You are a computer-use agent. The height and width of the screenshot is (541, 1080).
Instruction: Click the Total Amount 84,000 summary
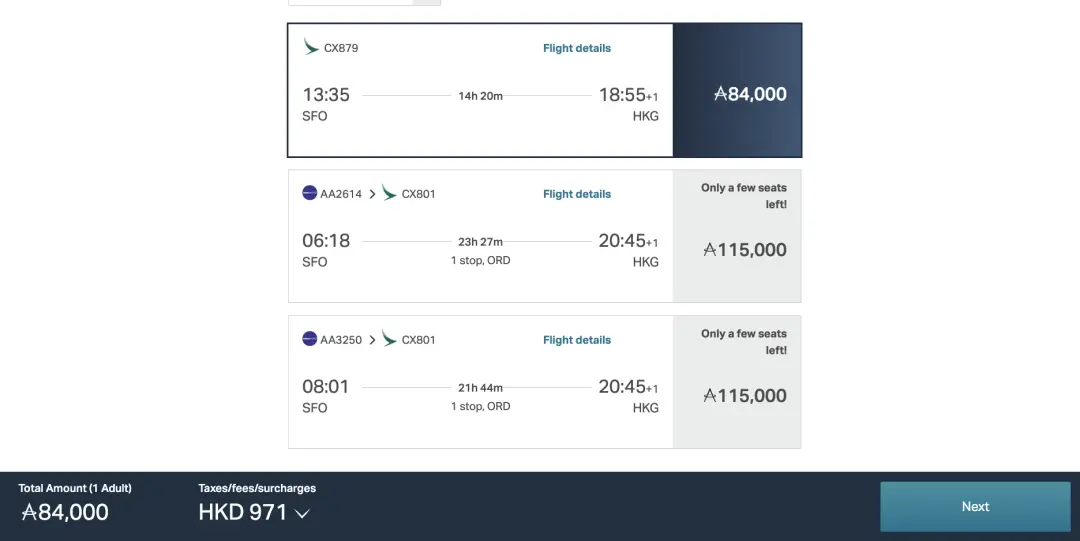point(65,513)
